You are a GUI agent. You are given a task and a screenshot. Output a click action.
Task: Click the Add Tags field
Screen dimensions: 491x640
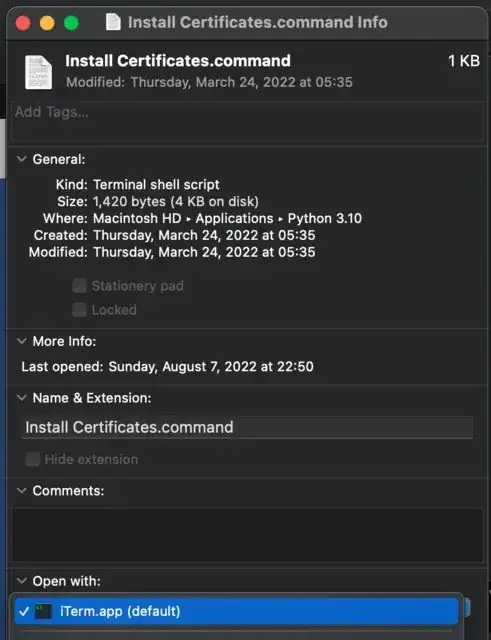(x=247, y=122)
